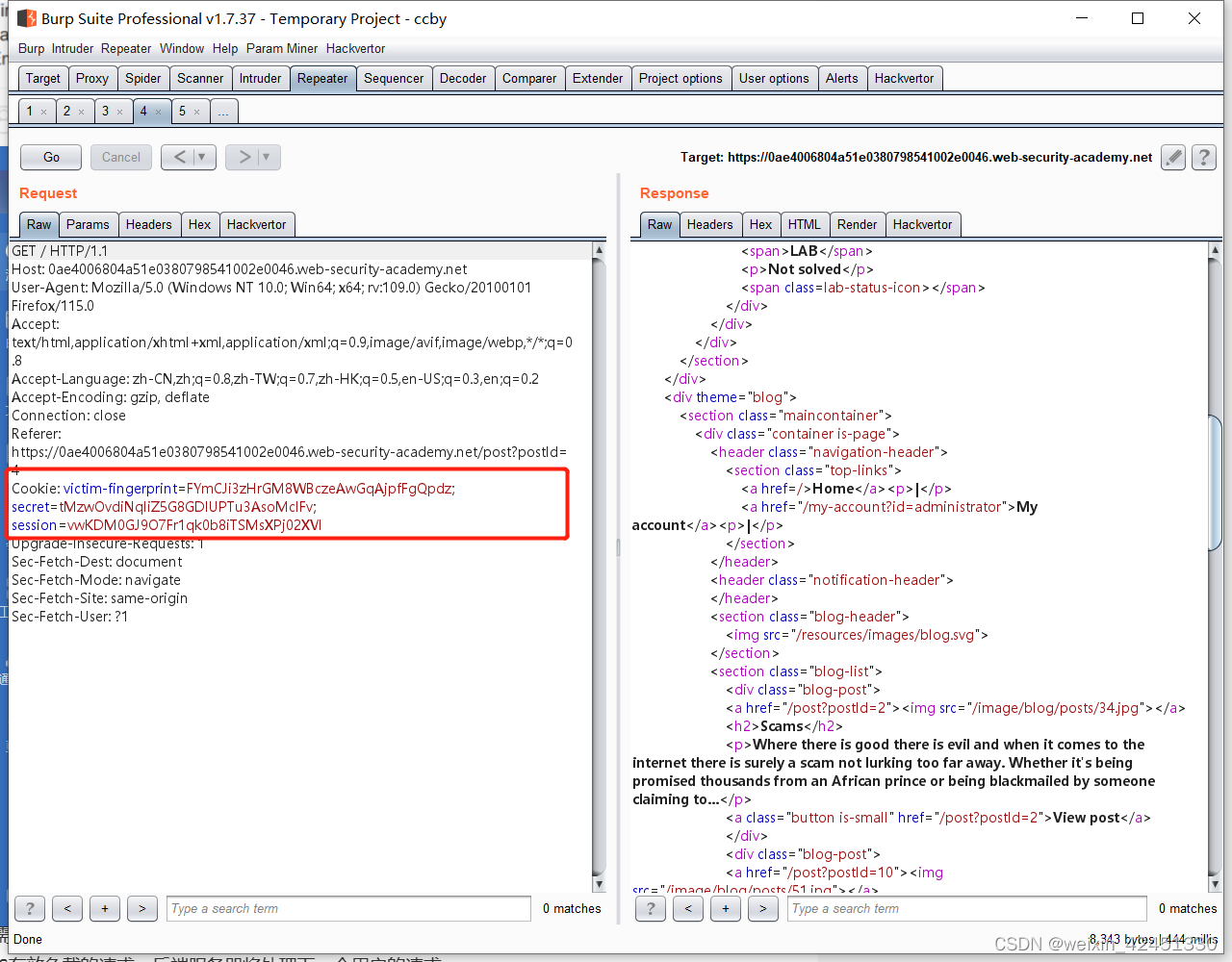Open request search options plus button

click(x=105, y=908)
